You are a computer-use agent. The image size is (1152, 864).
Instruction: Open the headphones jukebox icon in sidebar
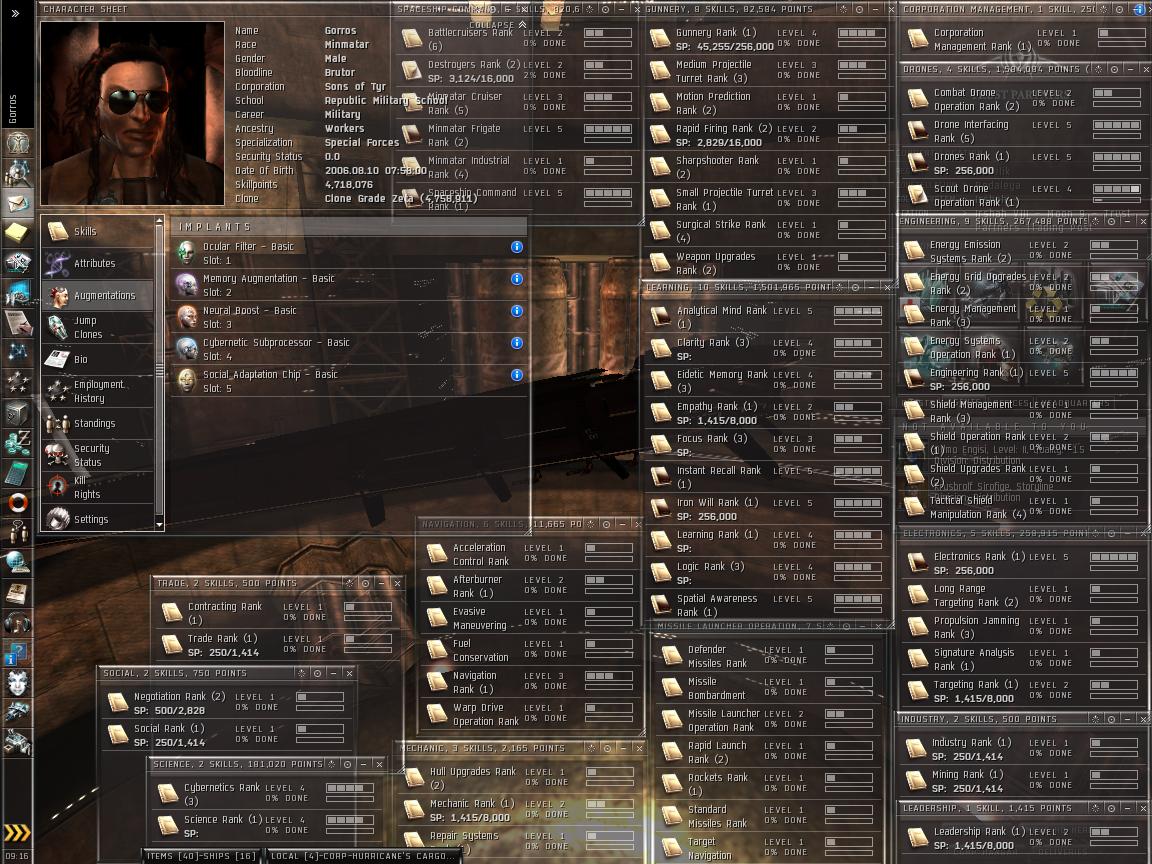coord(18,623)
